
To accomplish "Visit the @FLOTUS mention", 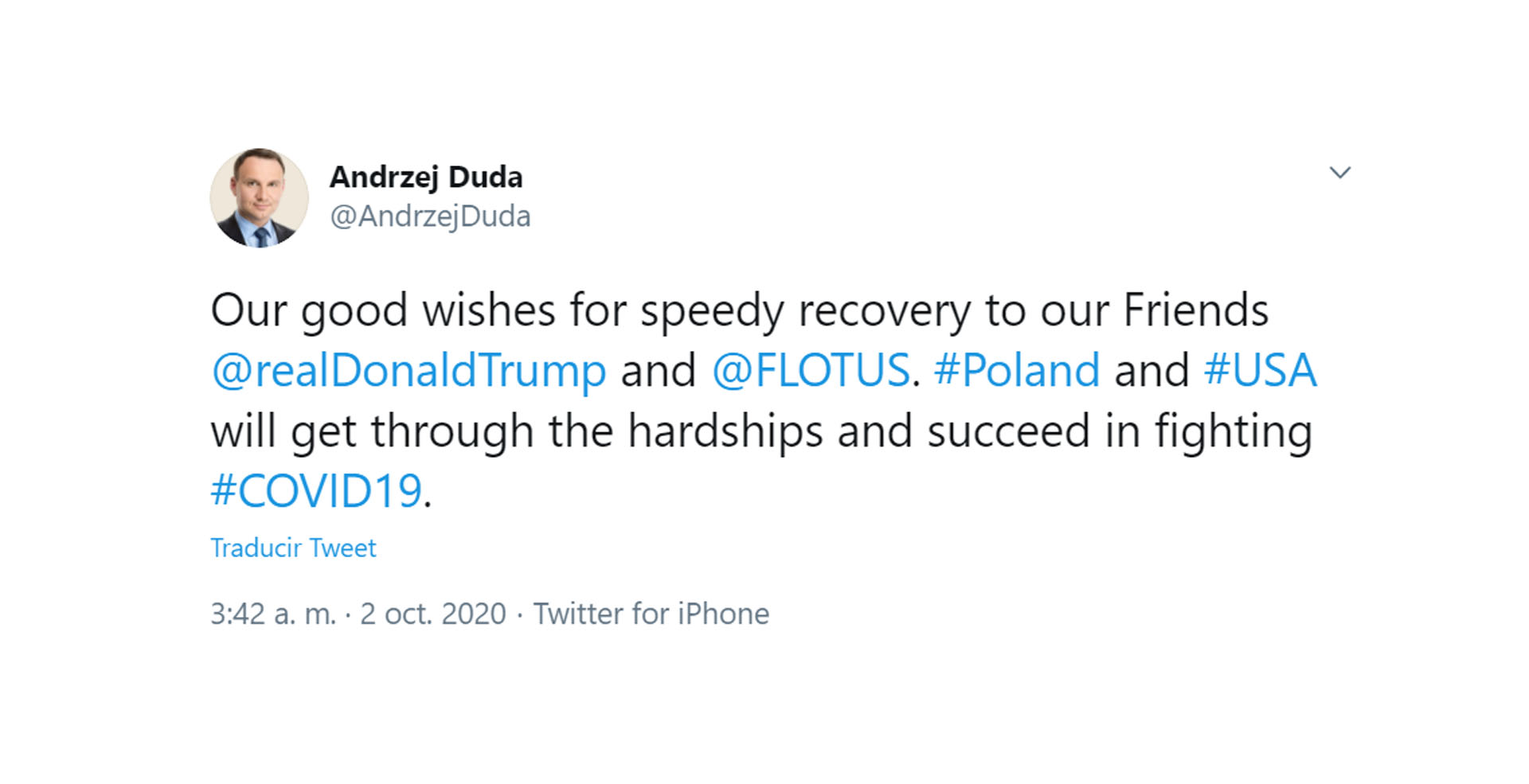I will (x=811, y=370).
